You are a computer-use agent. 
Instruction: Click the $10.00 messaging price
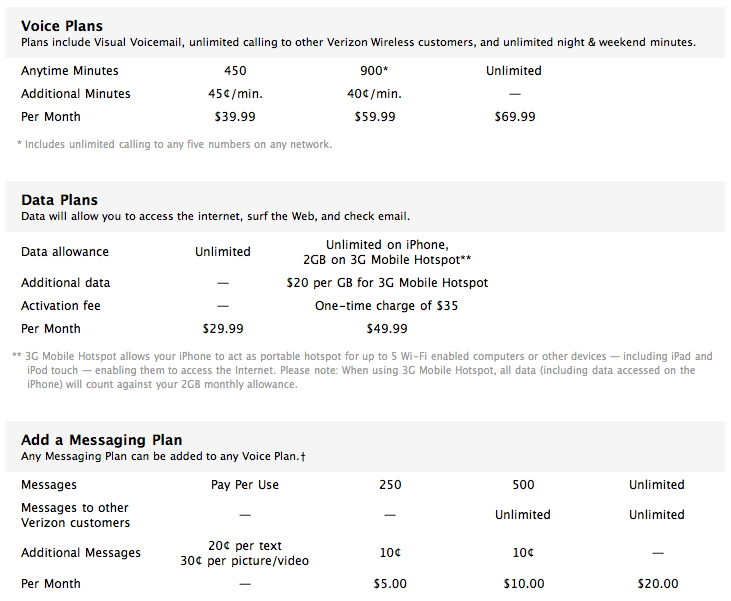pos(523,584)
